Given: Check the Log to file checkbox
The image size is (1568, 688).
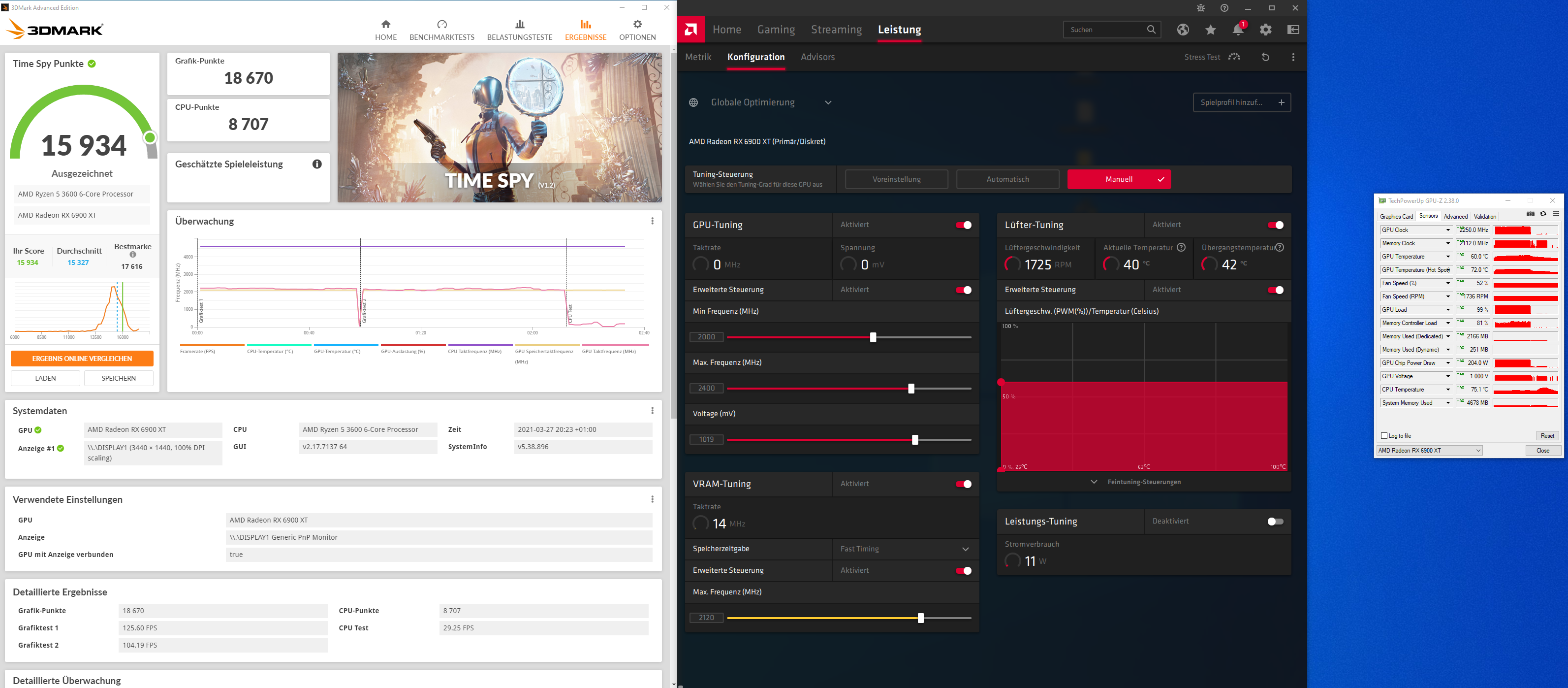Looking at the screenshot, I should coord(1384,436).
